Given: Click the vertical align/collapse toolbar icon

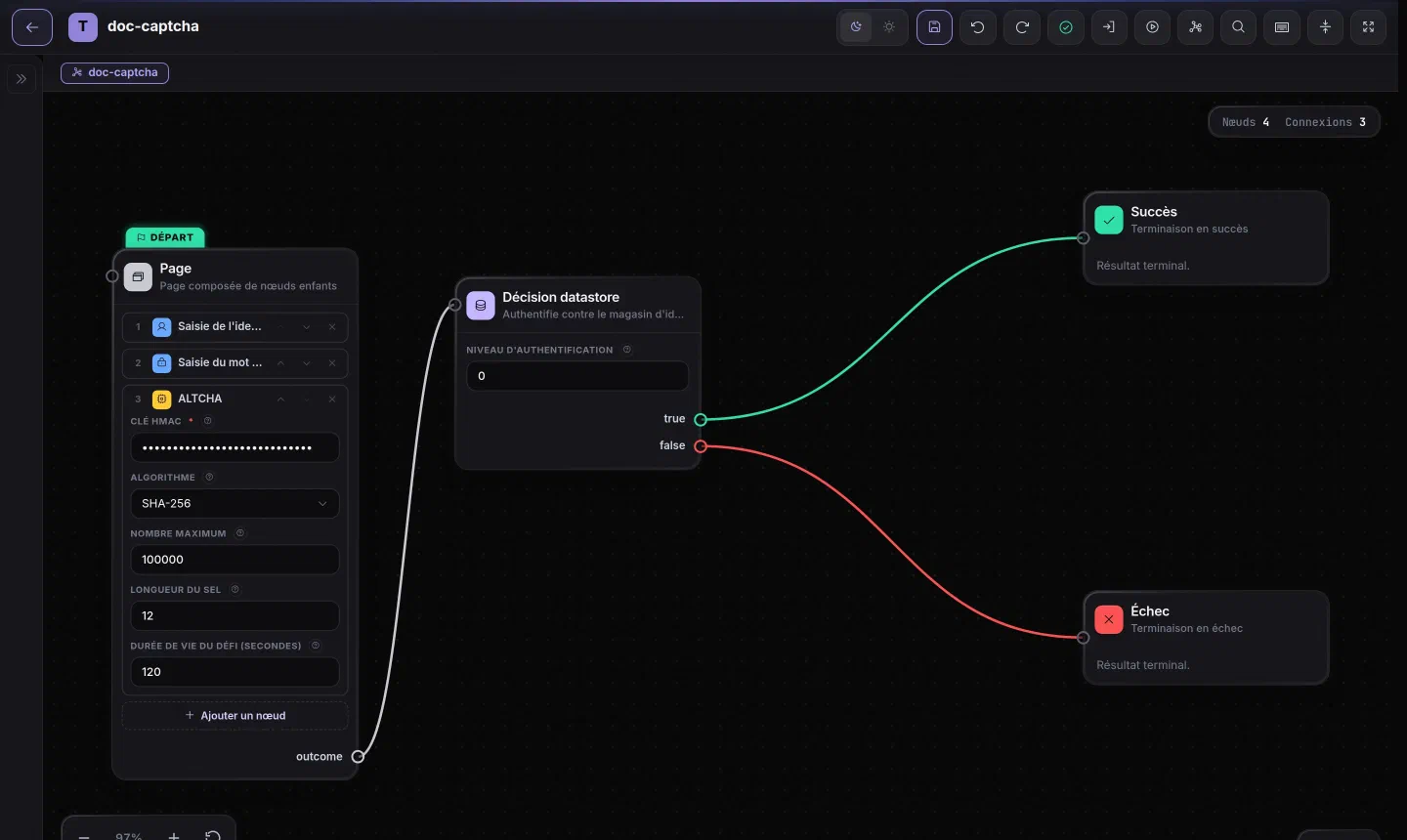Looking at the screenshot, I should coord(1326,27).
